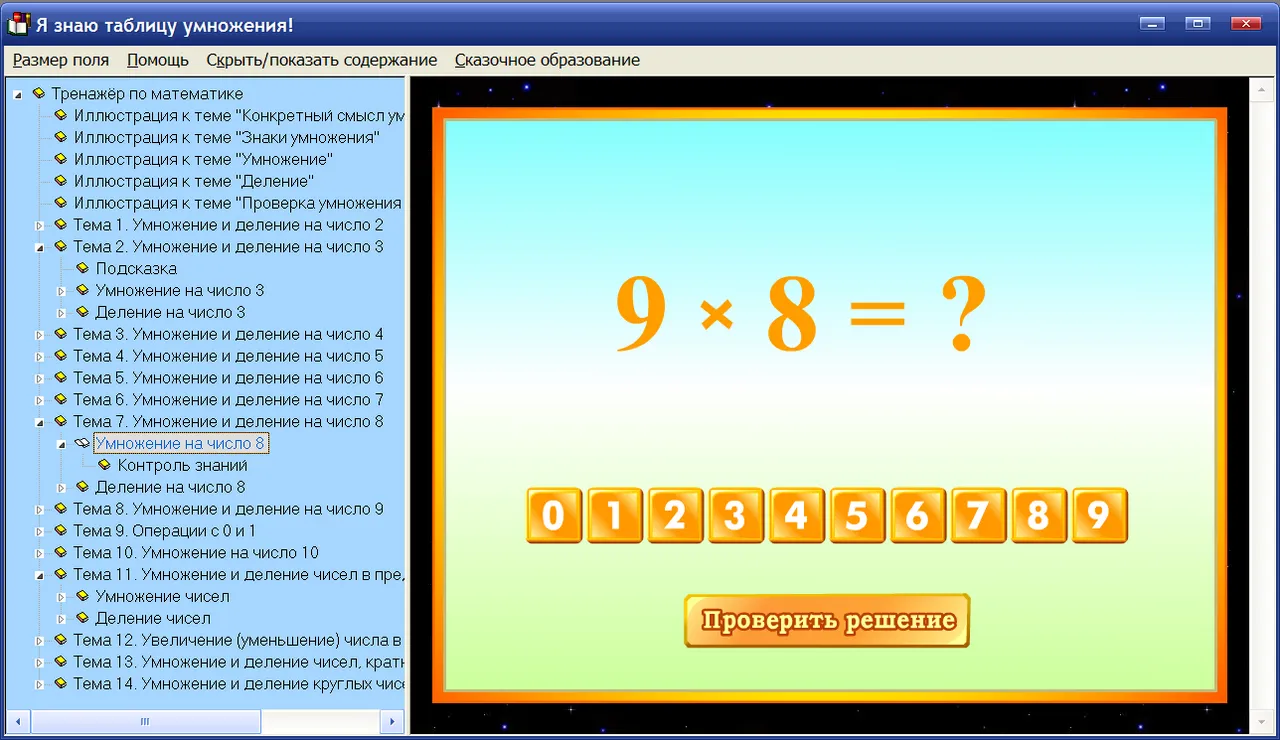Click the book icon beside "Подсказка"
Viewport: 1280px width, 740px height.
pyautogui.click(x=83, y=268)
